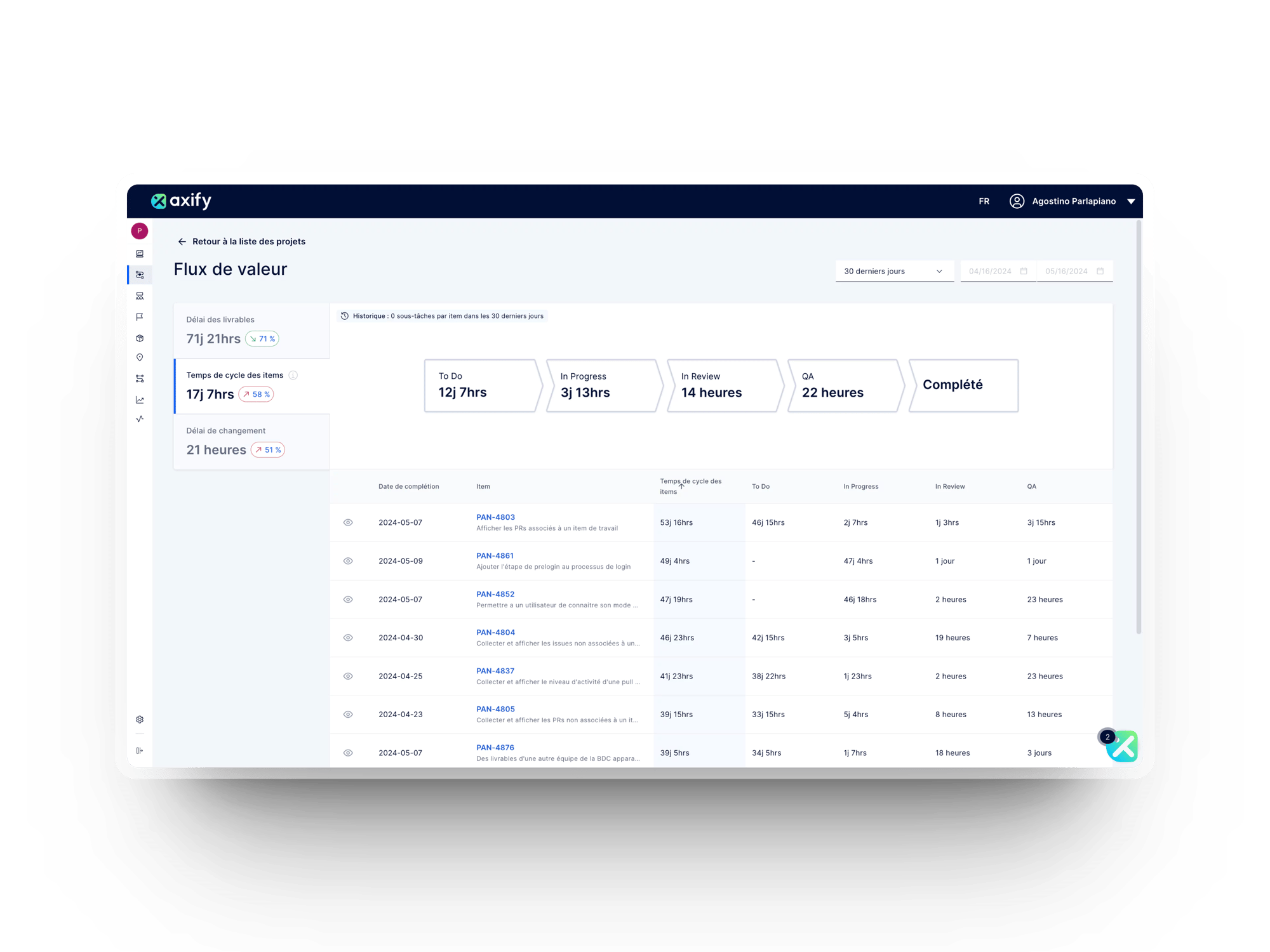Select the location pin icon

point(140,357)
